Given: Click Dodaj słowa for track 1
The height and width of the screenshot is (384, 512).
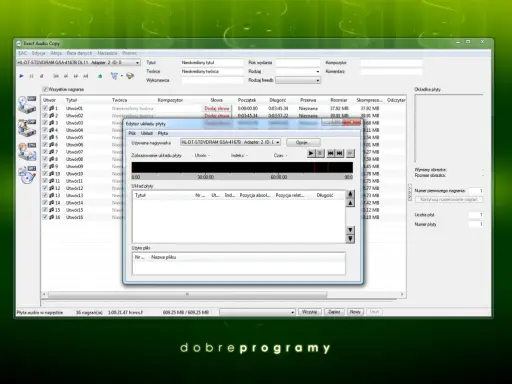Looking at the screenshot, I should [217, 108].
